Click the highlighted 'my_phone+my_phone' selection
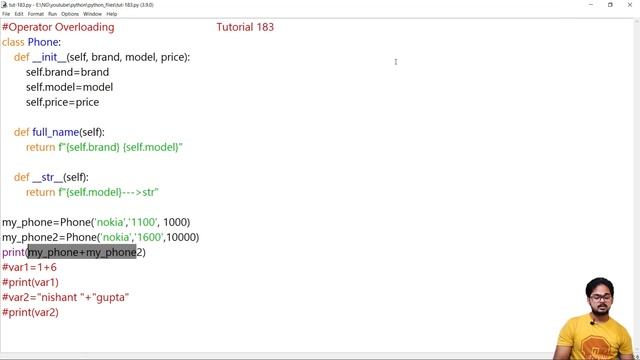This screenshot has height=360, width=640. (82, 253)
